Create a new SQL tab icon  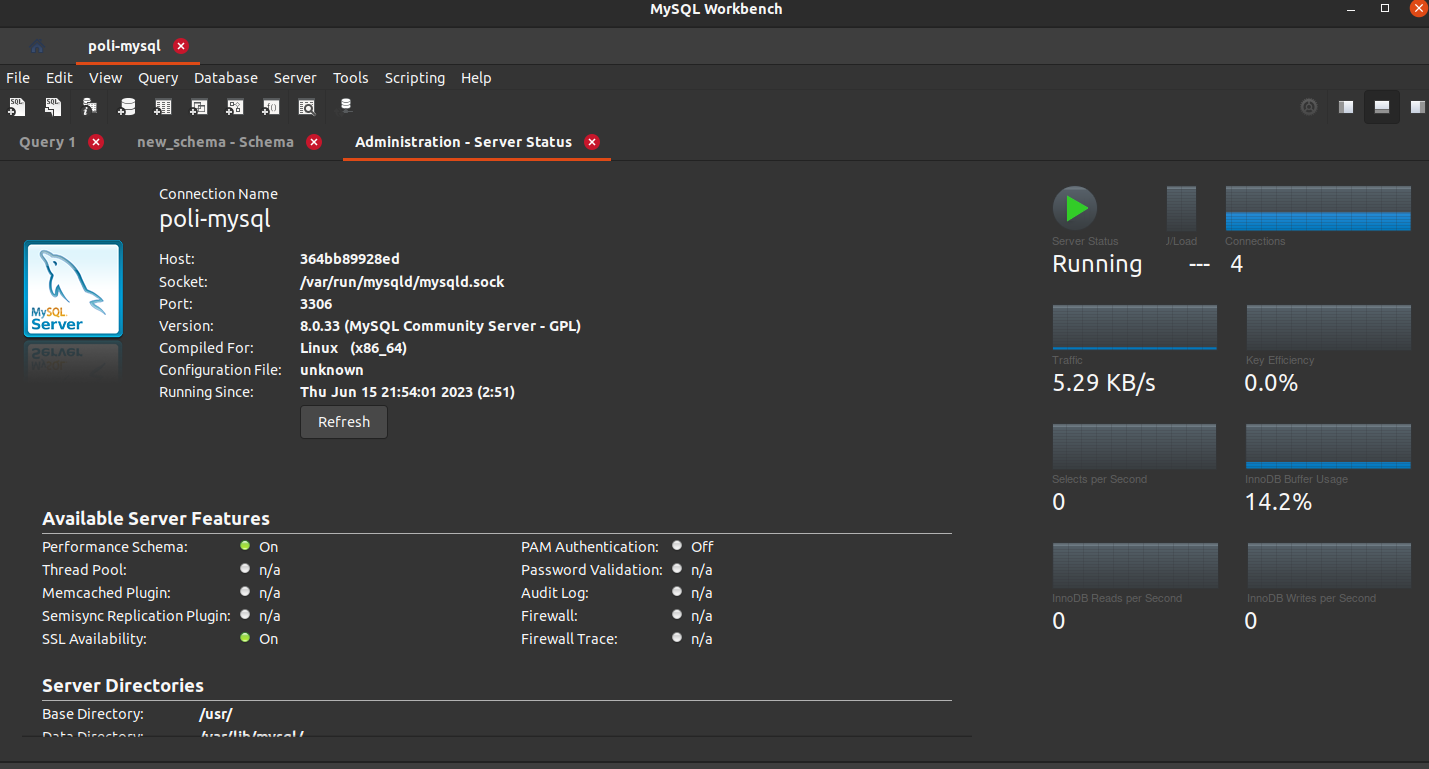[x=17, y=106]
